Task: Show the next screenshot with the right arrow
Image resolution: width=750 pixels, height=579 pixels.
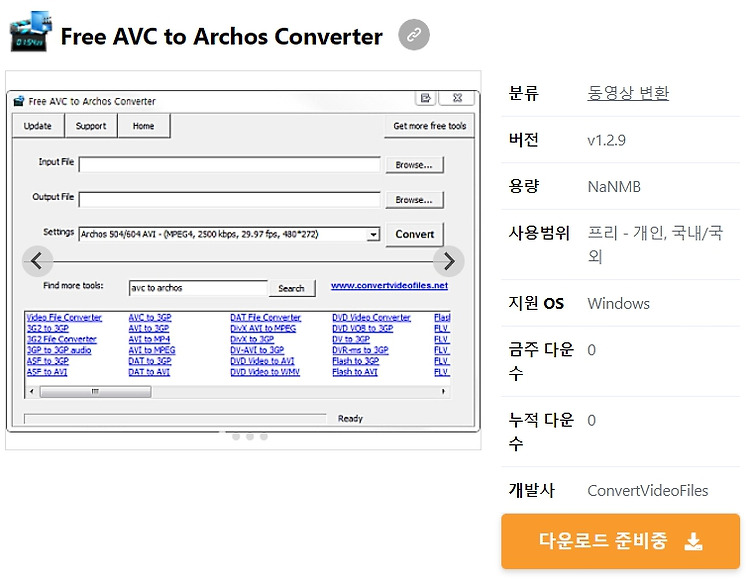Action: (449, 261)
